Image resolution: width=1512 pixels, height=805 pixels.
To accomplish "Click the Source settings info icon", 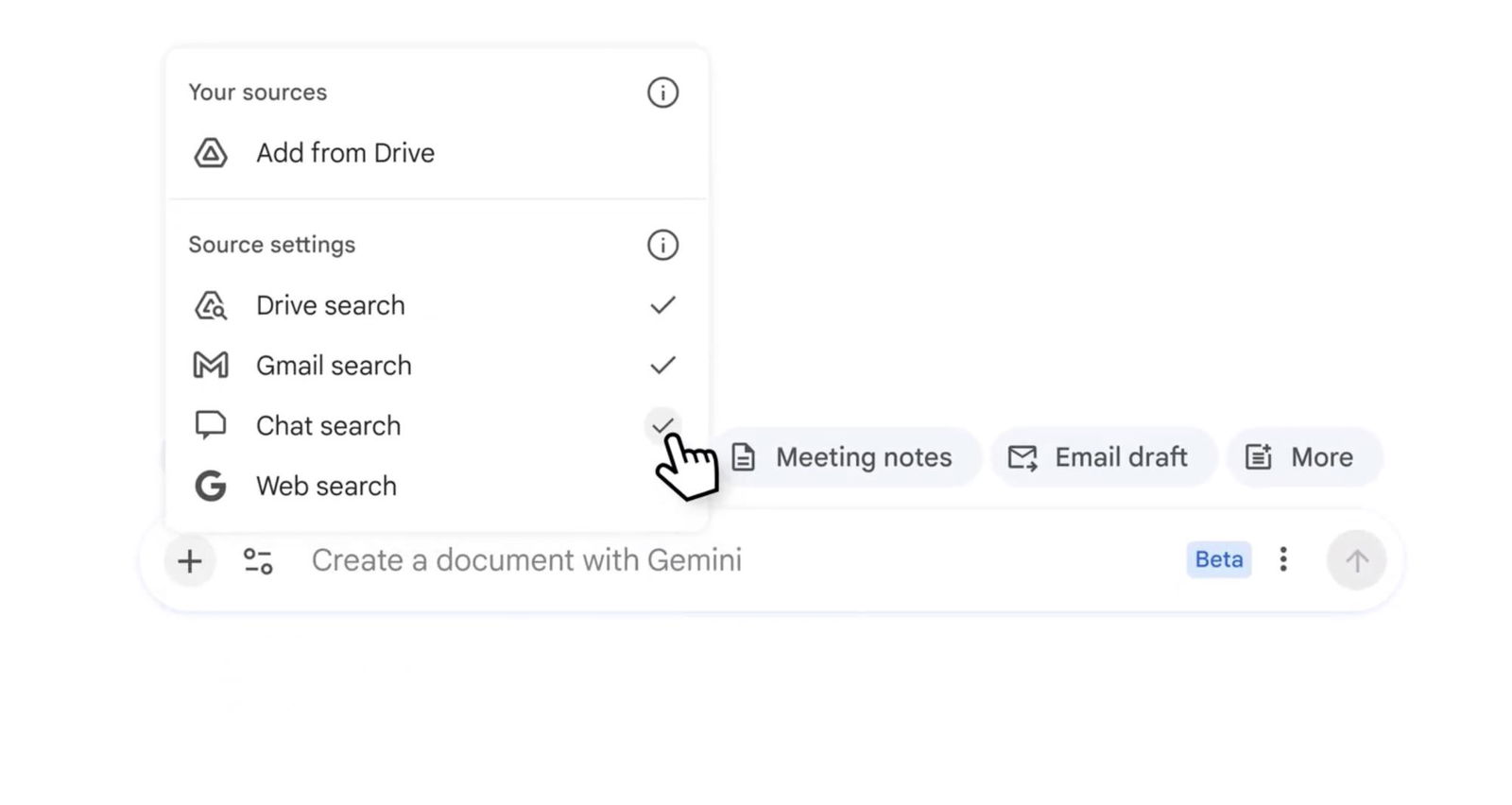I will click(x=662, y=245).
